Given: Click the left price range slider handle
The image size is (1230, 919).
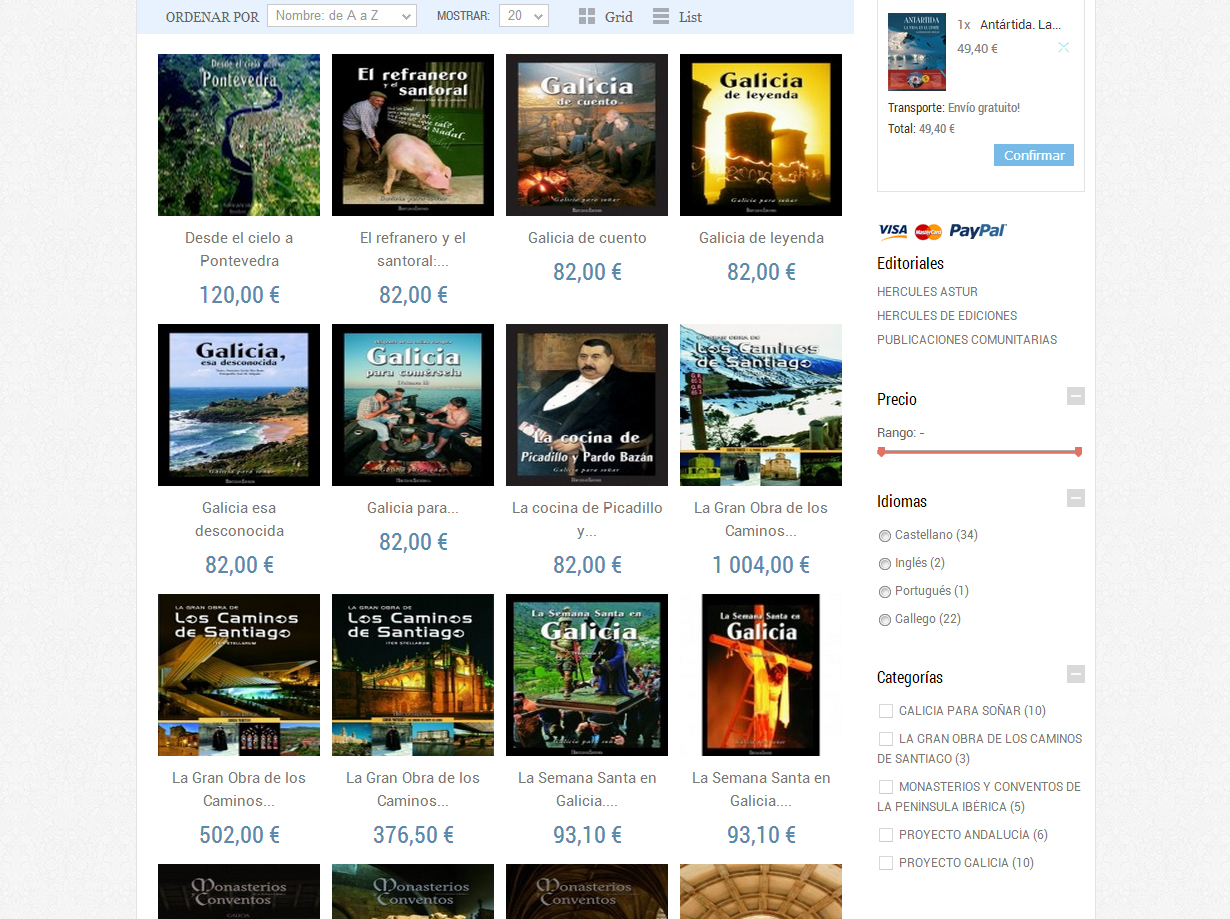Looking at the screenshot, I should (x=881, y=452).
